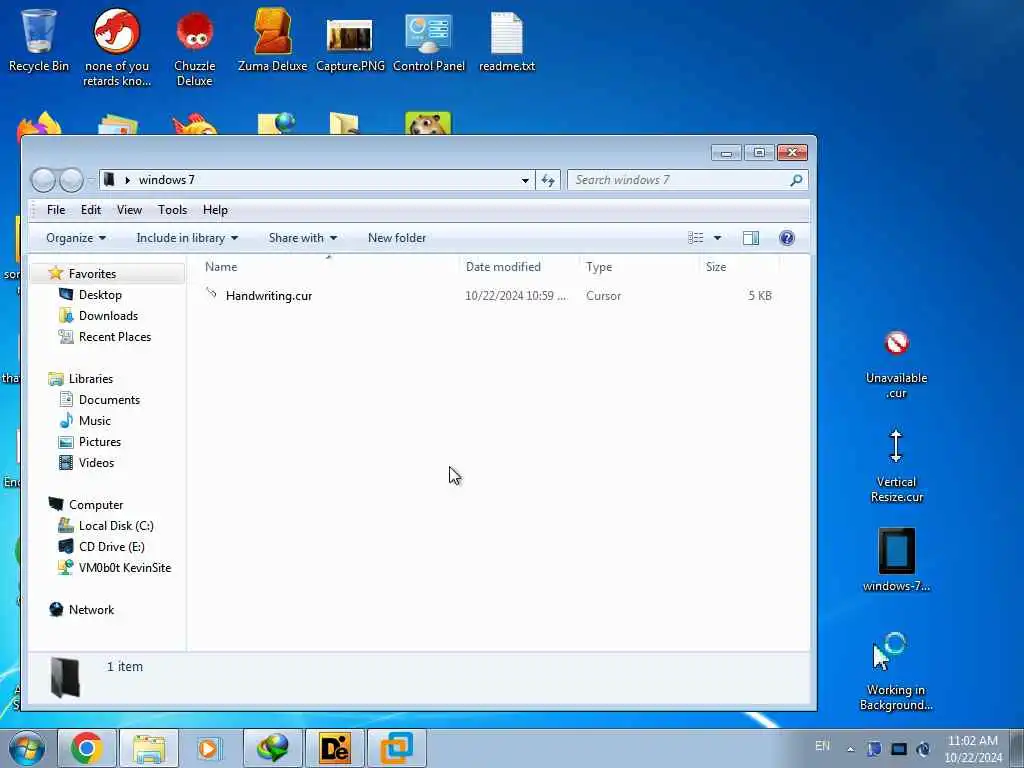Sort by the Type column header
The image size is (1024, 768).
(599, 266)
